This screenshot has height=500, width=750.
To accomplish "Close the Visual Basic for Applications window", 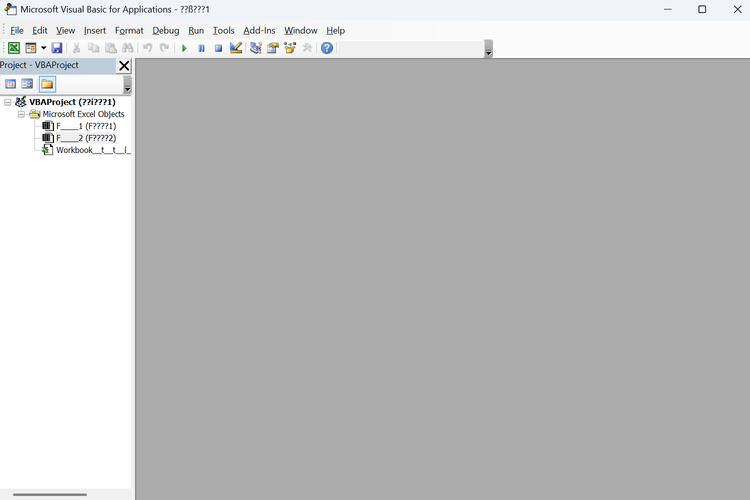I will tap(737, 9).
